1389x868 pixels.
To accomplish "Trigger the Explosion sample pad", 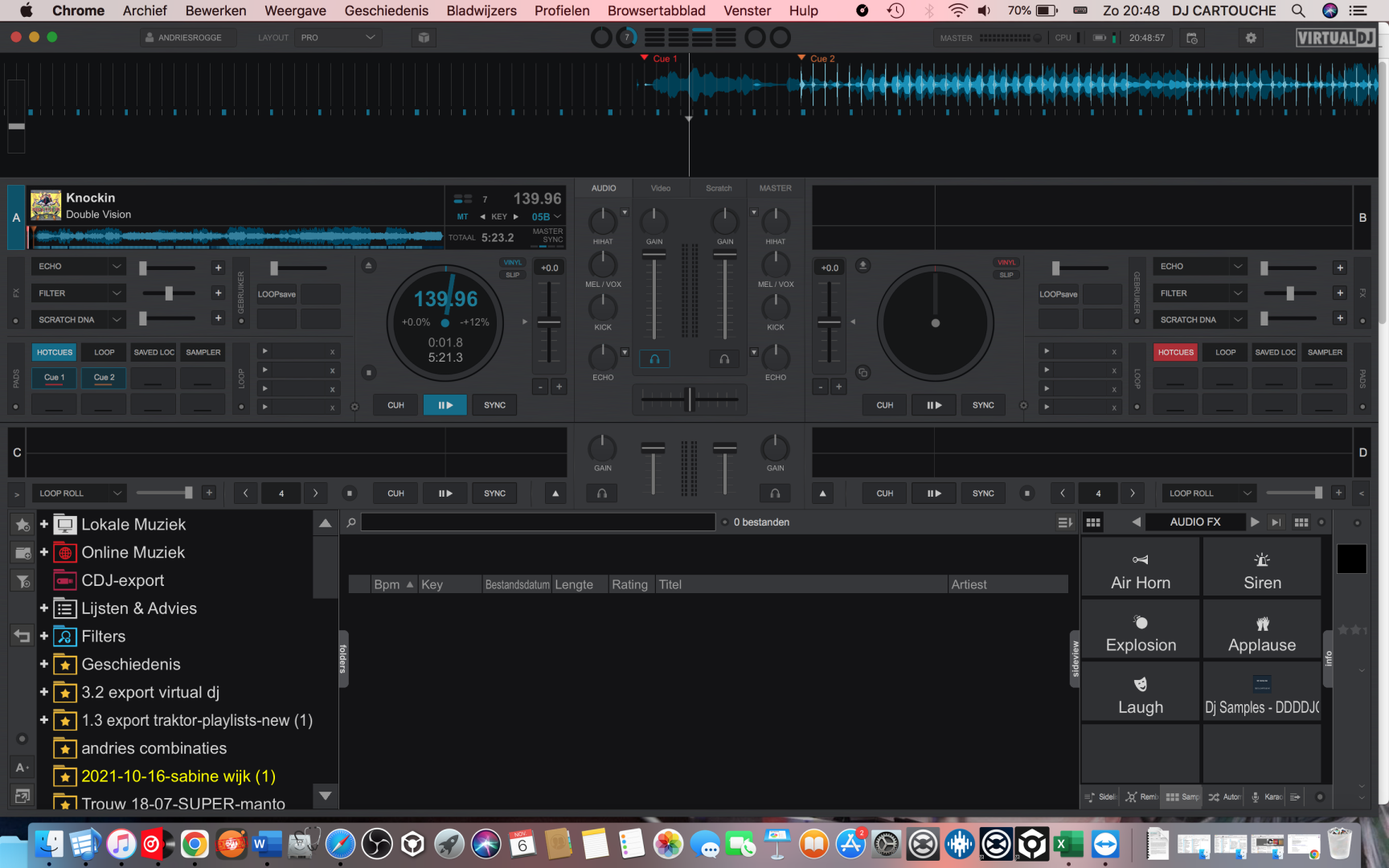I will tap(1140, 630).
